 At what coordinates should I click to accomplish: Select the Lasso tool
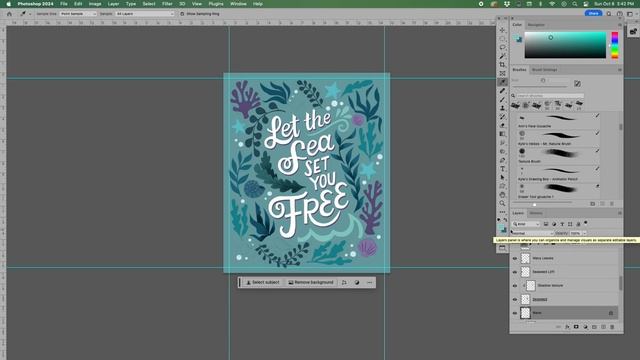502,47
